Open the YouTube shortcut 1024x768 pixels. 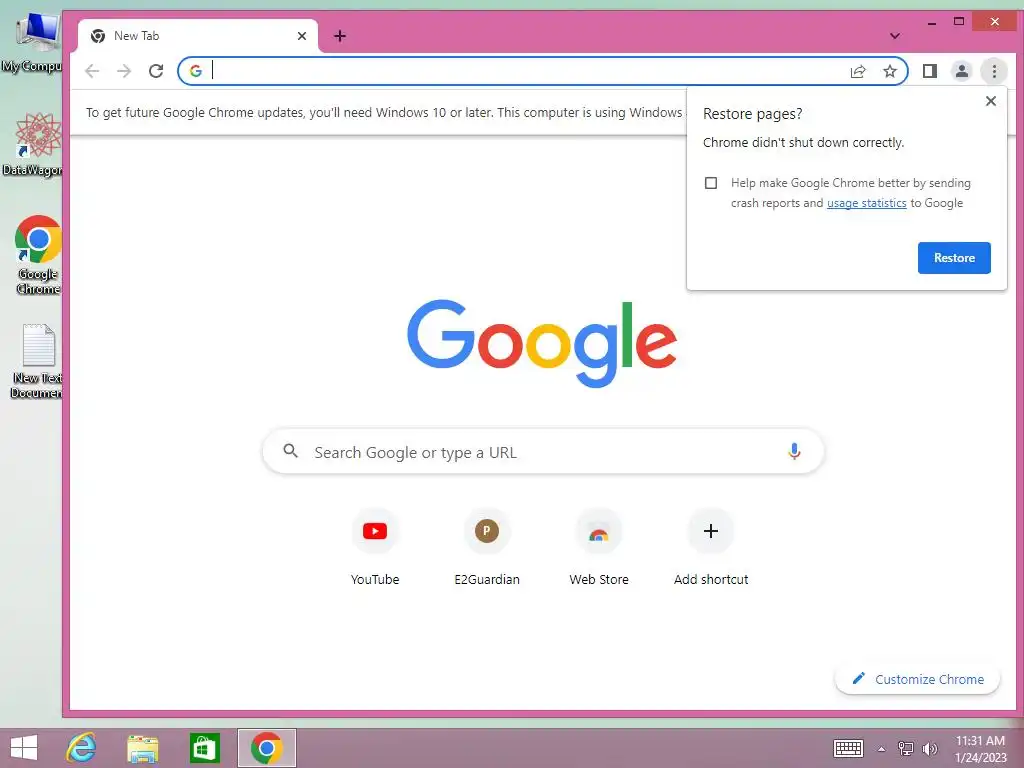(x=375, y=547)
